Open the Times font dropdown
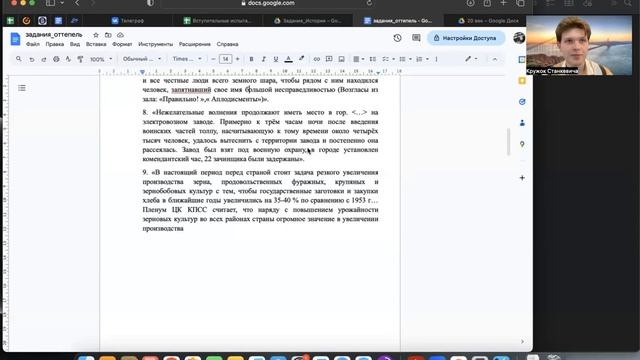Viewport: 640px width, 360px height. (x=187, y=59)
